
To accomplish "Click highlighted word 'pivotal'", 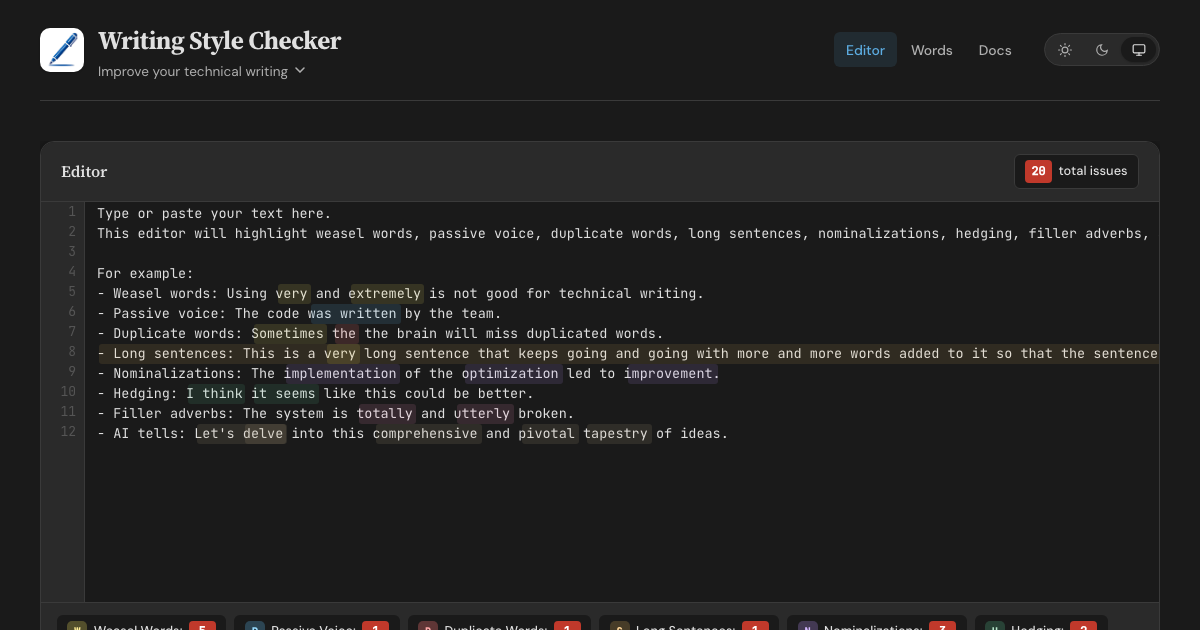I will pos(547,433).
